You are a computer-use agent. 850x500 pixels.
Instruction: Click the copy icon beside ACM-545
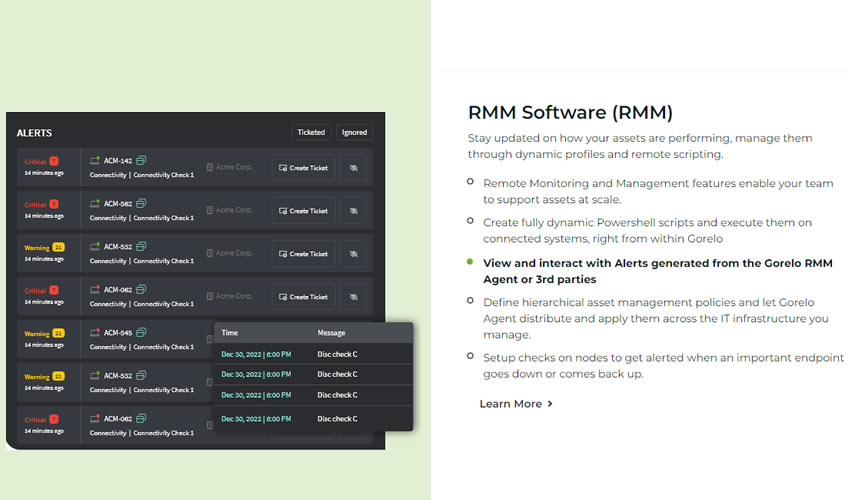[x=141, y=332]
